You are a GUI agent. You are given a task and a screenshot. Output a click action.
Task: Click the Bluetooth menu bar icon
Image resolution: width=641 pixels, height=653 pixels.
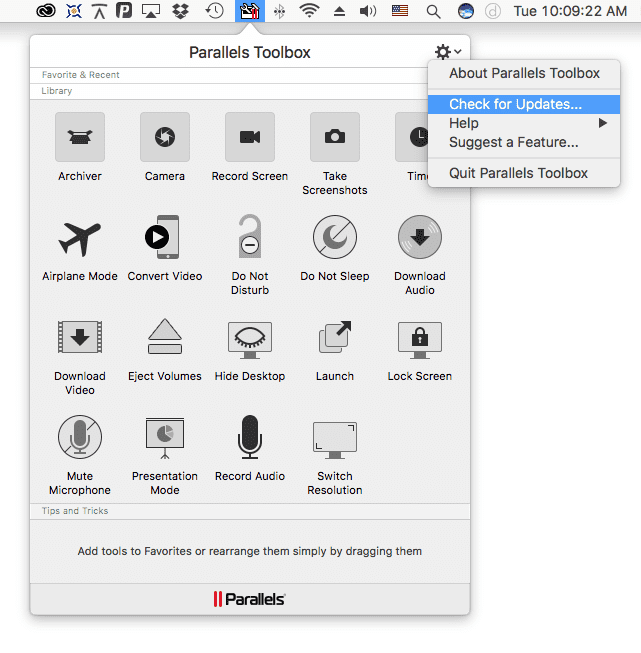click(279, 11)
